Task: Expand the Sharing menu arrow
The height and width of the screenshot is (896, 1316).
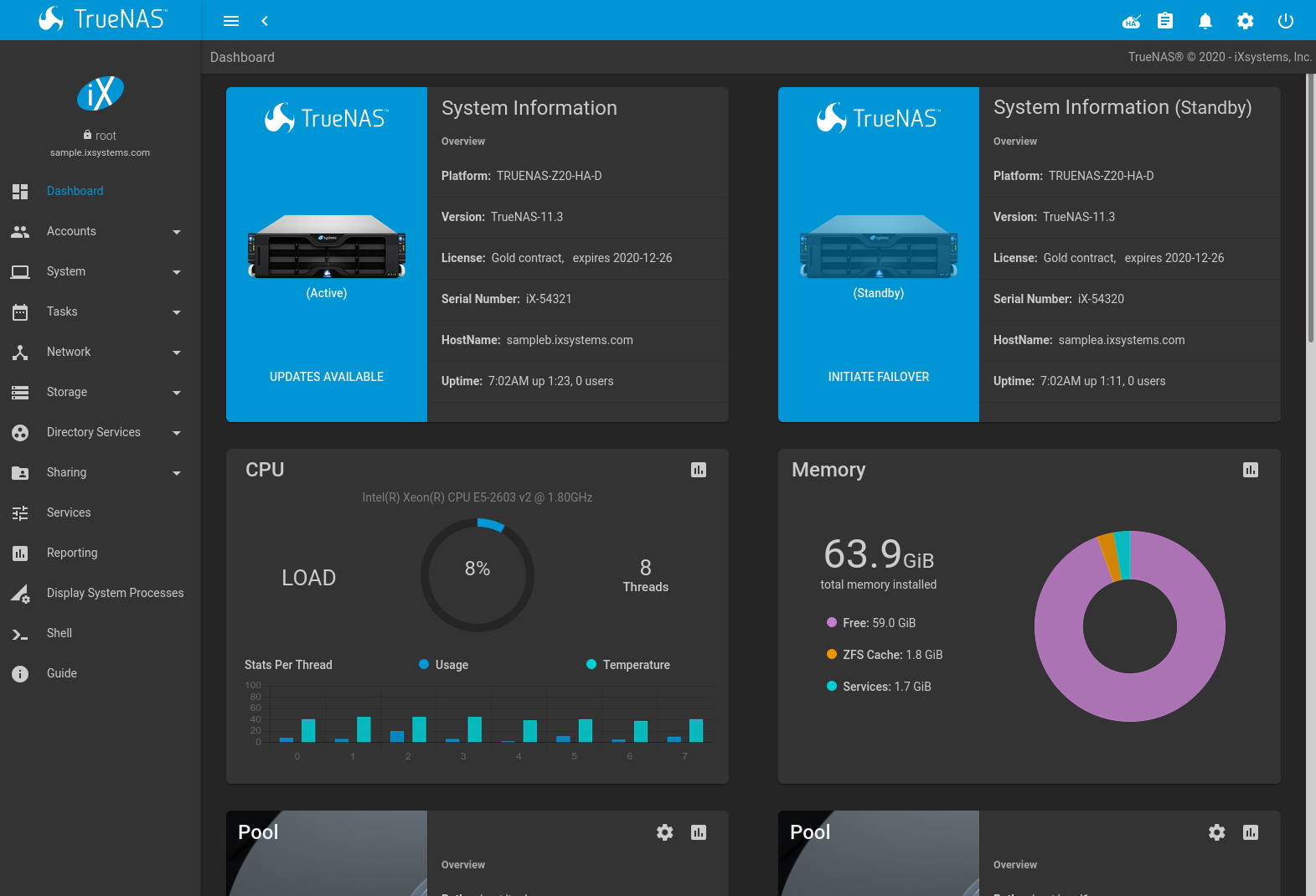Action: [x=177, y=473]
